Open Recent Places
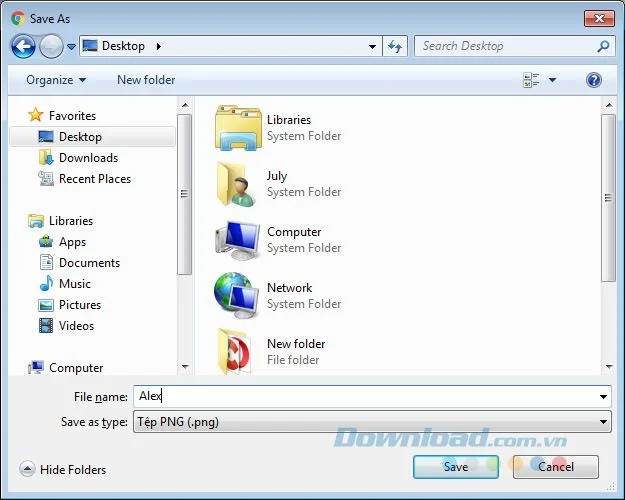Screen dimensions: 625x500 tap(95, 179)
